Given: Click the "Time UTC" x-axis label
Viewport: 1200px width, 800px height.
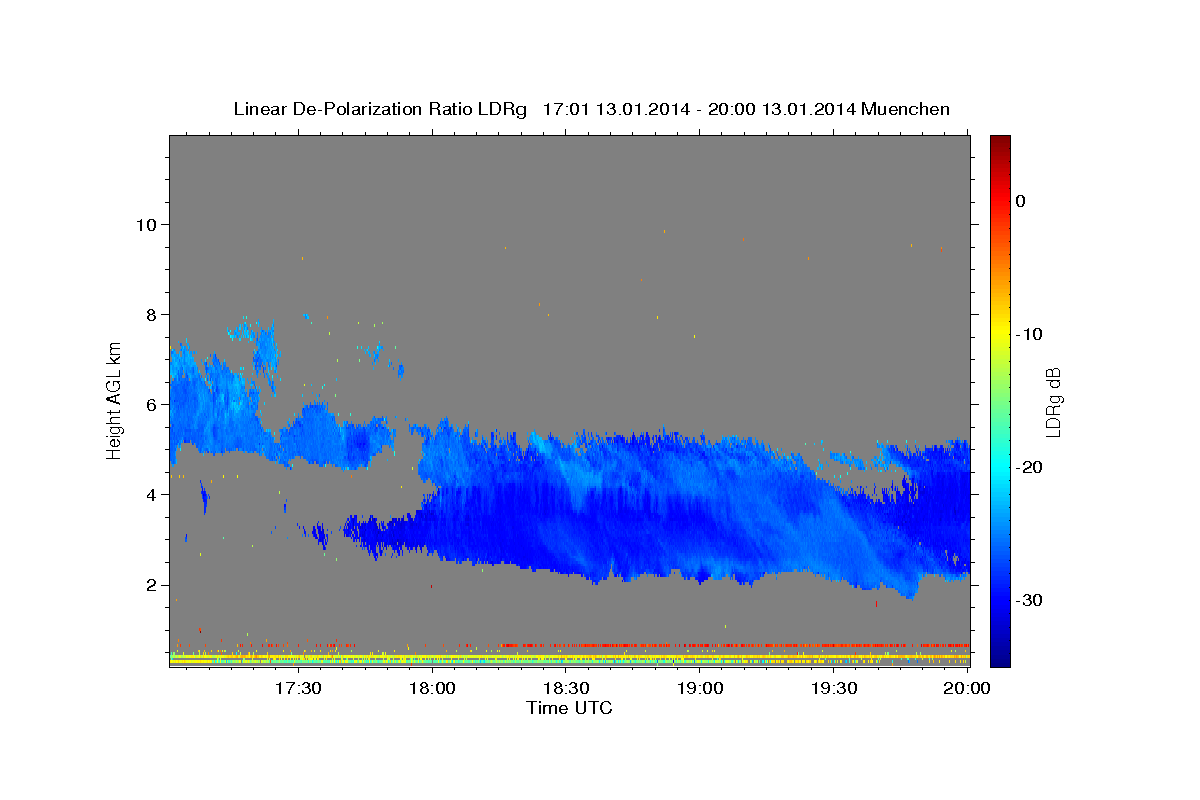Looking at the screenshot, I should coord(569,708).
